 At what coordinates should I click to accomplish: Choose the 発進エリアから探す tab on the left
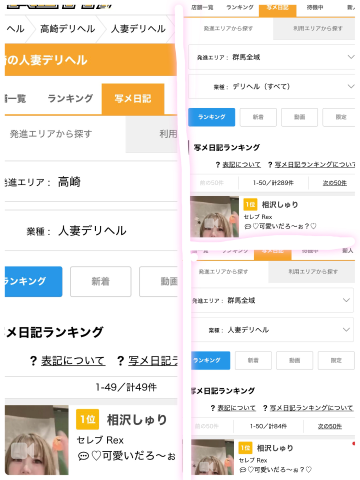point(51,134)
